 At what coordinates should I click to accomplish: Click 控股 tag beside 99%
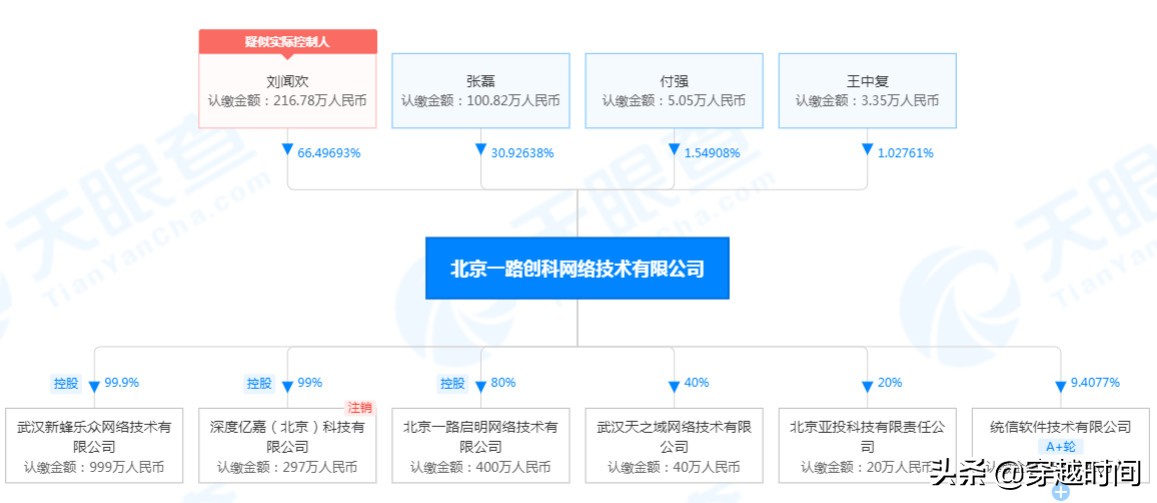(x=260, y=384)
